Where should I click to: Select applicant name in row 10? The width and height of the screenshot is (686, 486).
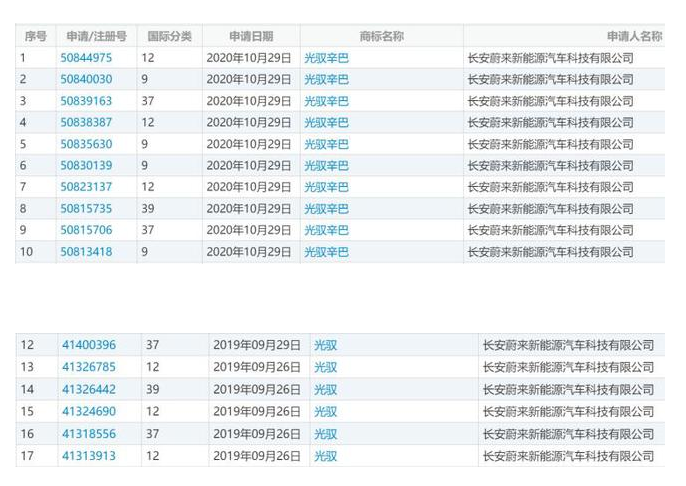pos(551,252)
